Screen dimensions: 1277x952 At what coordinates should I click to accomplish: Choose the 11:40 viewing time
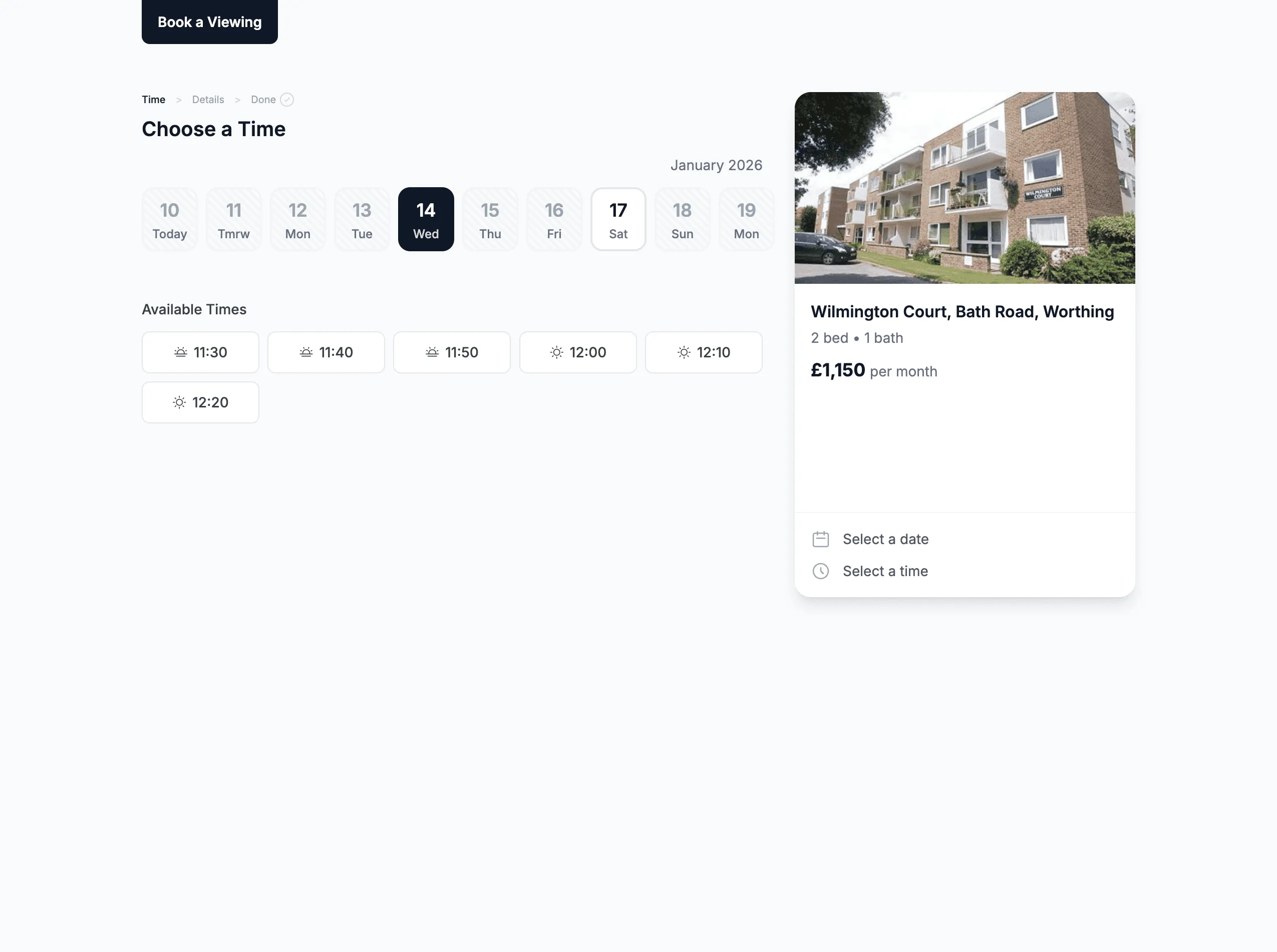click(326, 352)
